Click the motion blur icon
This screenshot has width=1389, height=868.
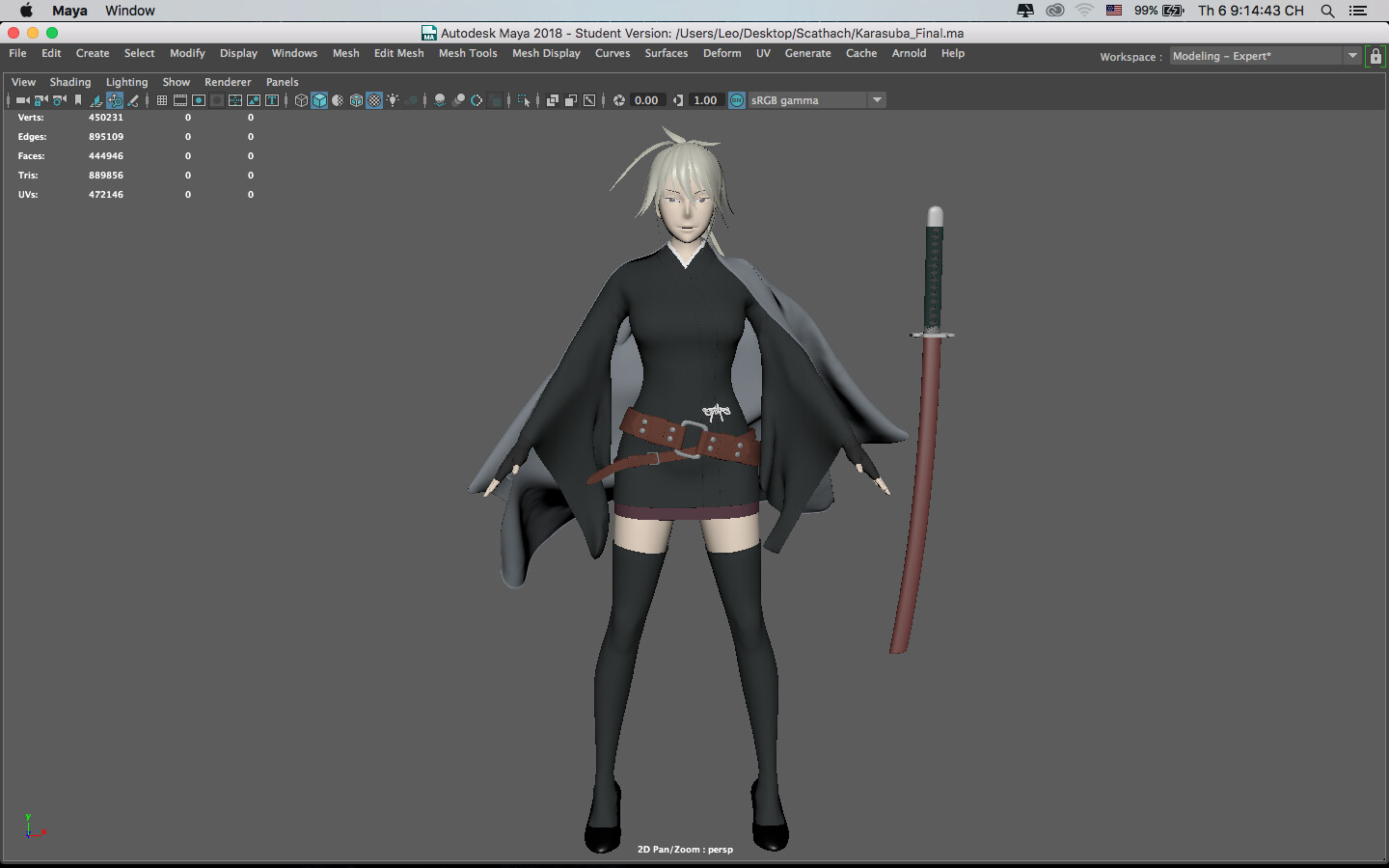tap(458, 100)
